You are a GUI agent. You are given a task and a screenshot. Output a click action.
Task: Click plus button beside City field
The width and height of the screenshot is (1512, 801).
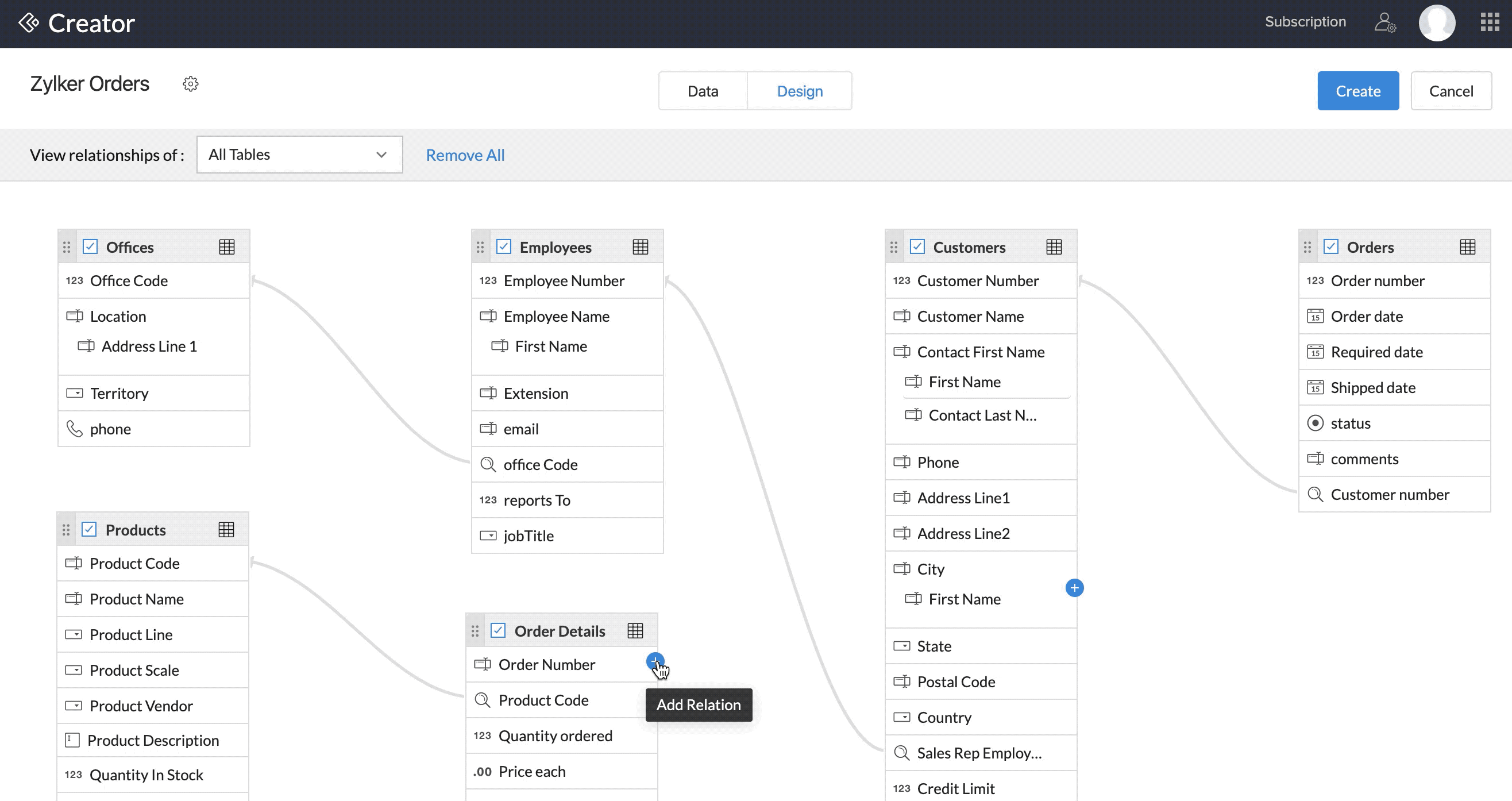[x=1074, y=588]
